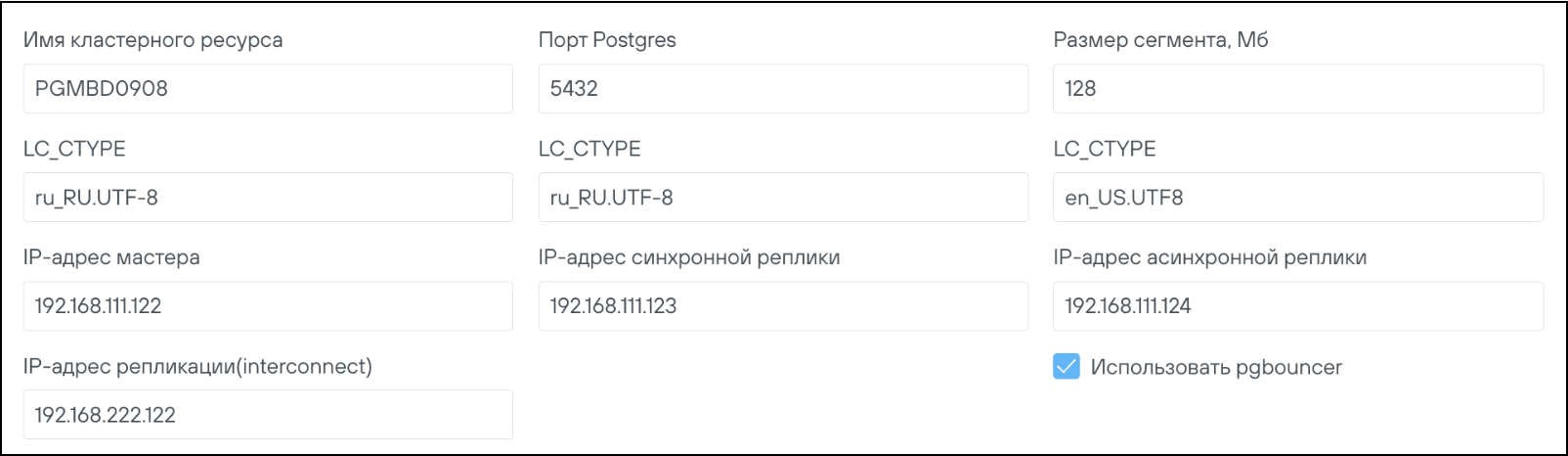Click the cluster resource name field PGMBD0908
This screenshot has height=456, width=1568.
pos(267,89)
